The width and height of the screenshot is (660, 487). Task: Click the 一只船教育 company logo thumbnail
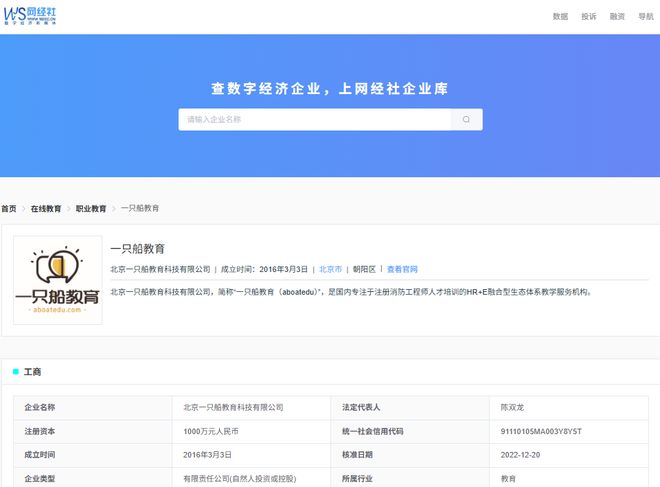(58, 280)
